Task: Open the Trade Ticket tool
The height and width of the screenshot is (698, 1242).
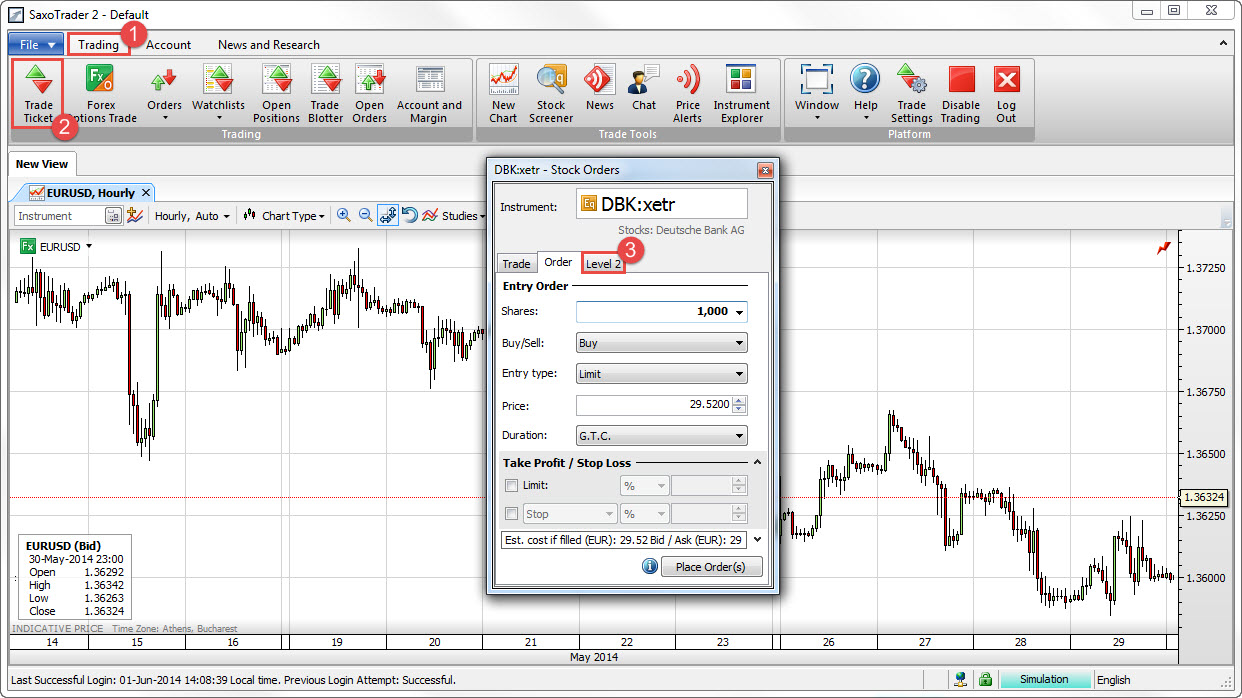Action: point(38,93)
